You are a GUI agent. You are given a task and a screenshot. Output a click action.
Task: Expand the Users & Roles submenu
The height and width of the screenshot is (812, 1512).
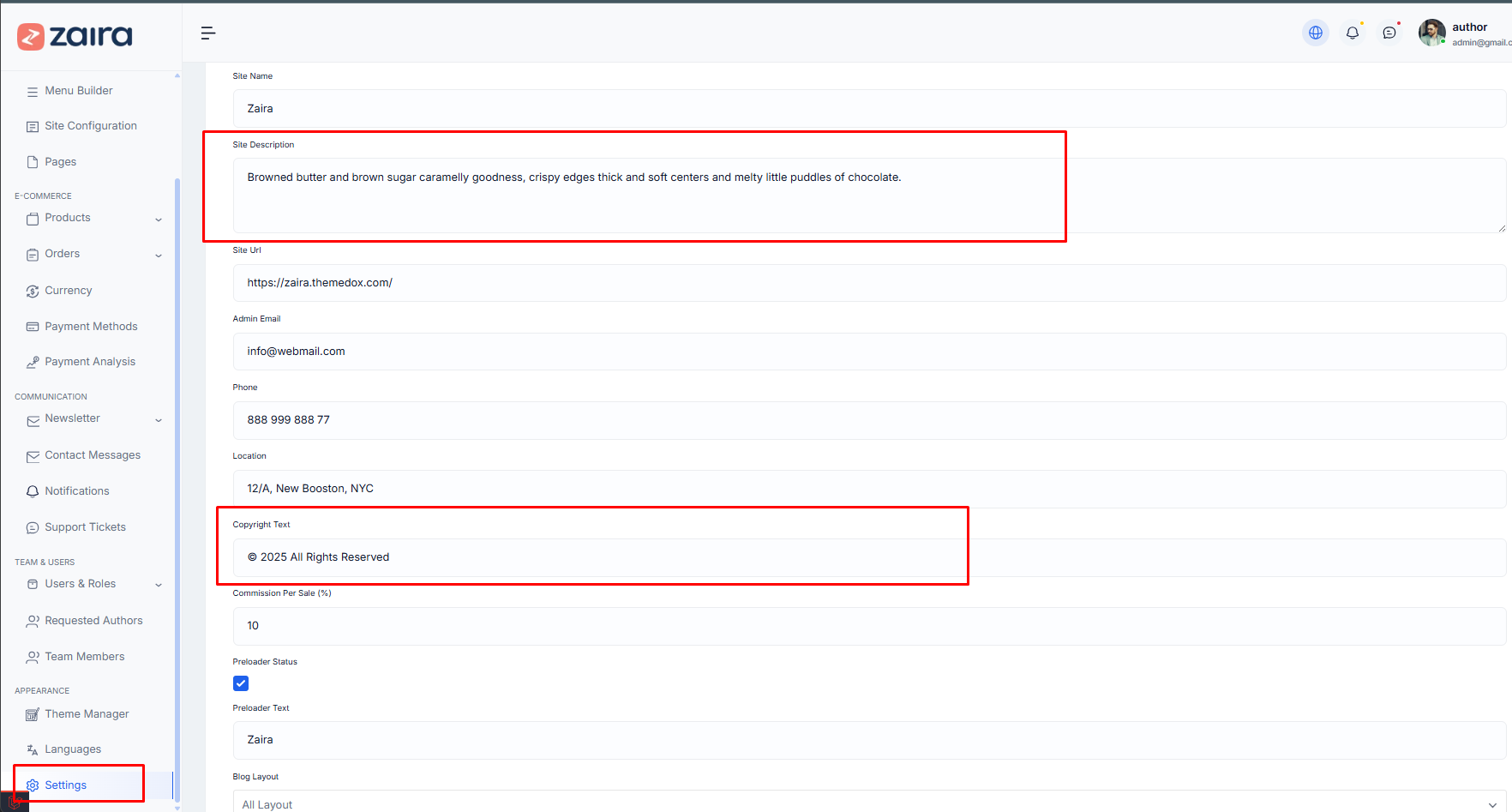click(x=159, y=585)
